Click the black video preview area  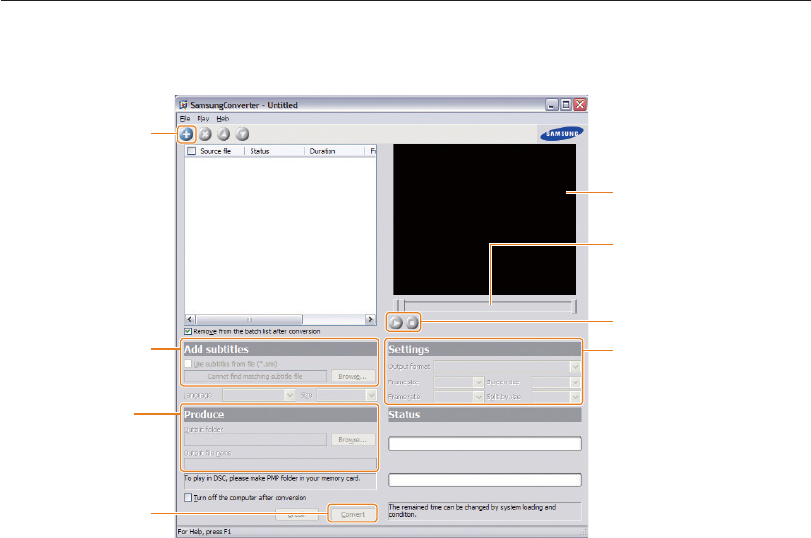484,220
